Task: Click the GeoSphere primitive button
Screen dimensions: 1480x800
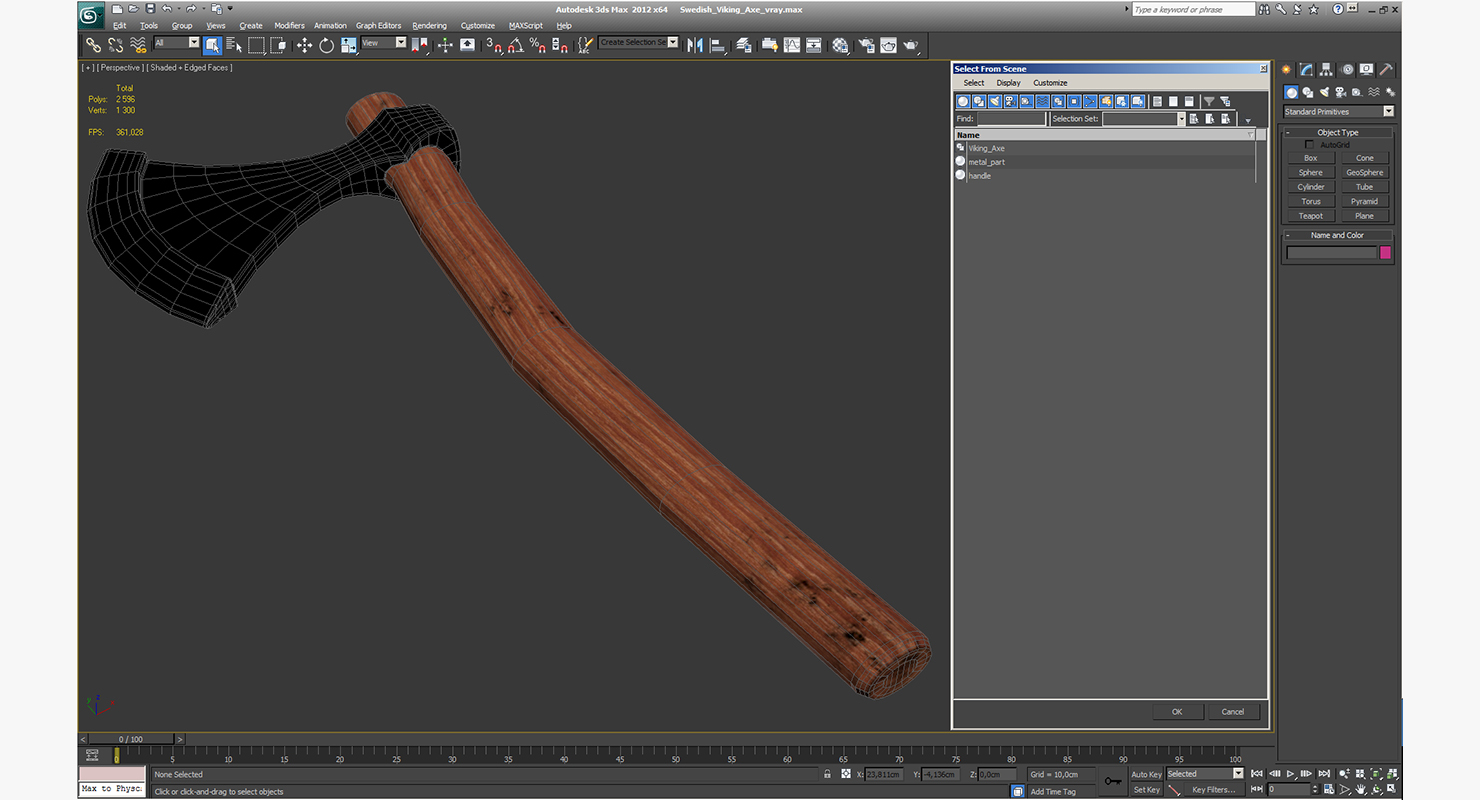Action: (1365, 173)
